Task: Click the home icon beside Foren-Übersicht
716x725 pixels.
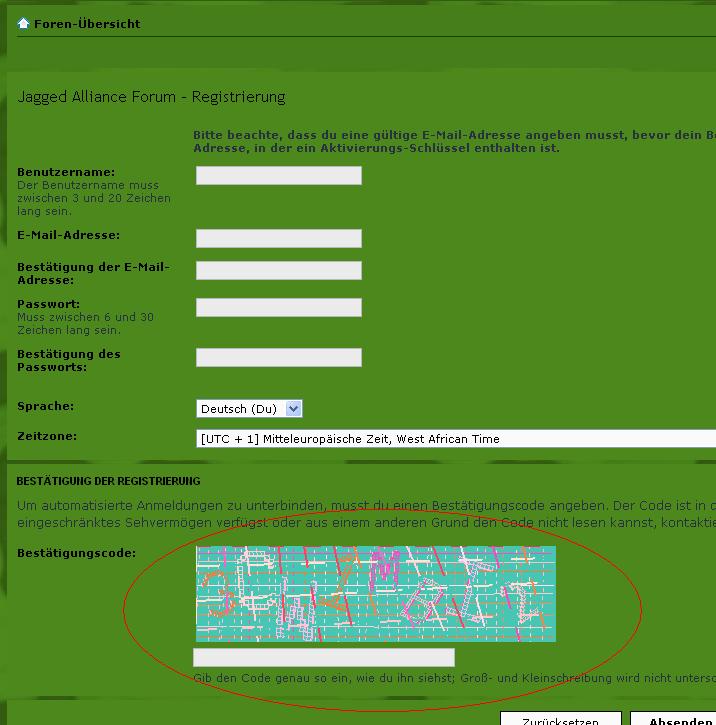Action: point(23,23)
